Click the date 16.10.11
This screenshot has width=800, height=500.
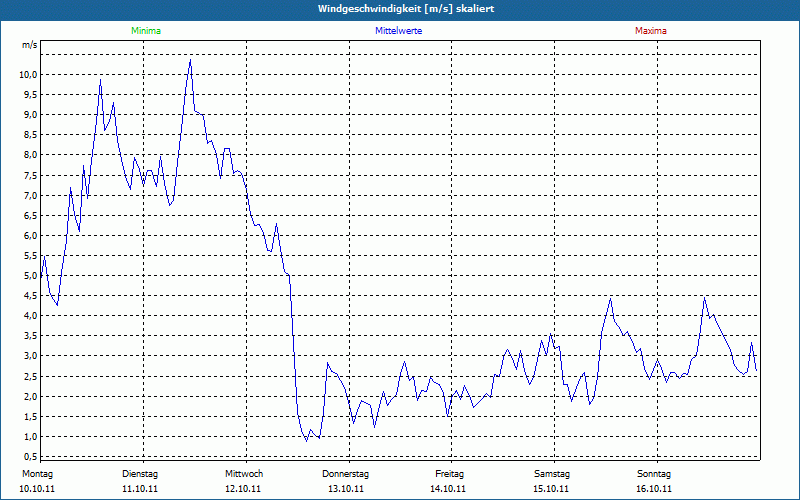pos(654,489)
